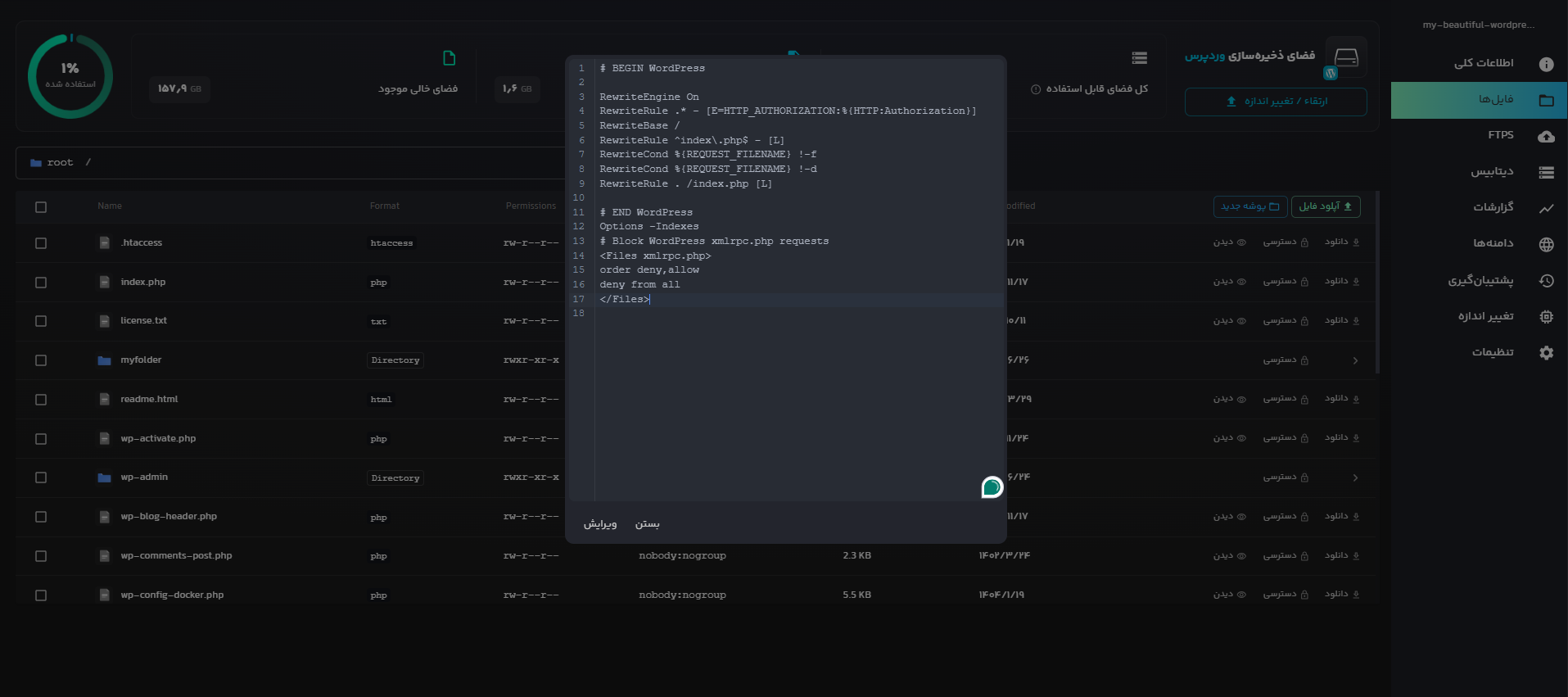The image size is (1568, 697).
Task: Click بستن to close the editor dialog
Action: coord(647,524)
